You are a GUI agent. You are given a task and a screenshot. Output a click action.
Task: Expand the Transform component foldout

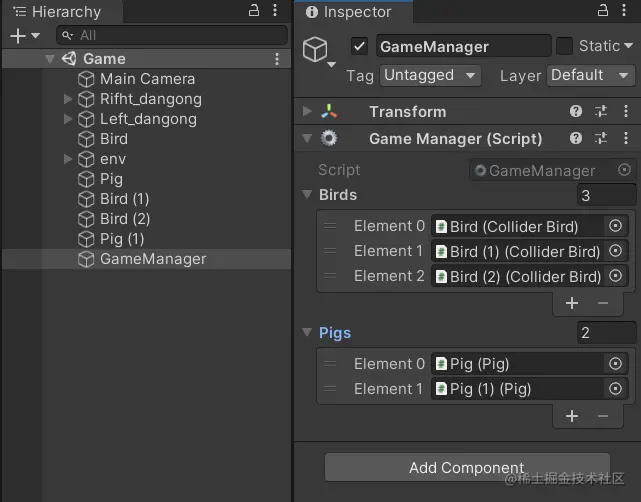click(307, 111)
